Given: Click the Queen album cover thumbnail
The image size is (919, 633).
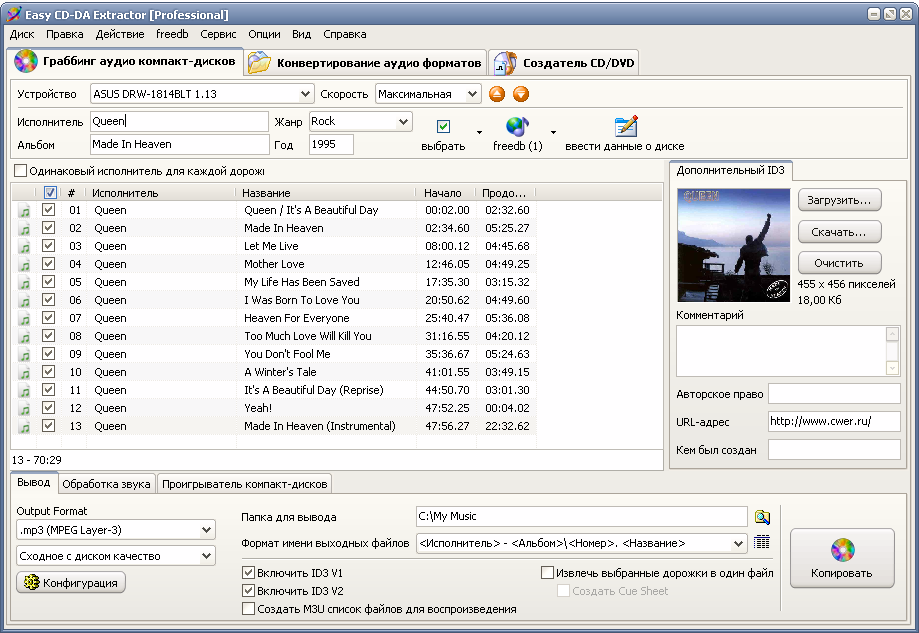Looking at the screenshot, I should [733, 245].
